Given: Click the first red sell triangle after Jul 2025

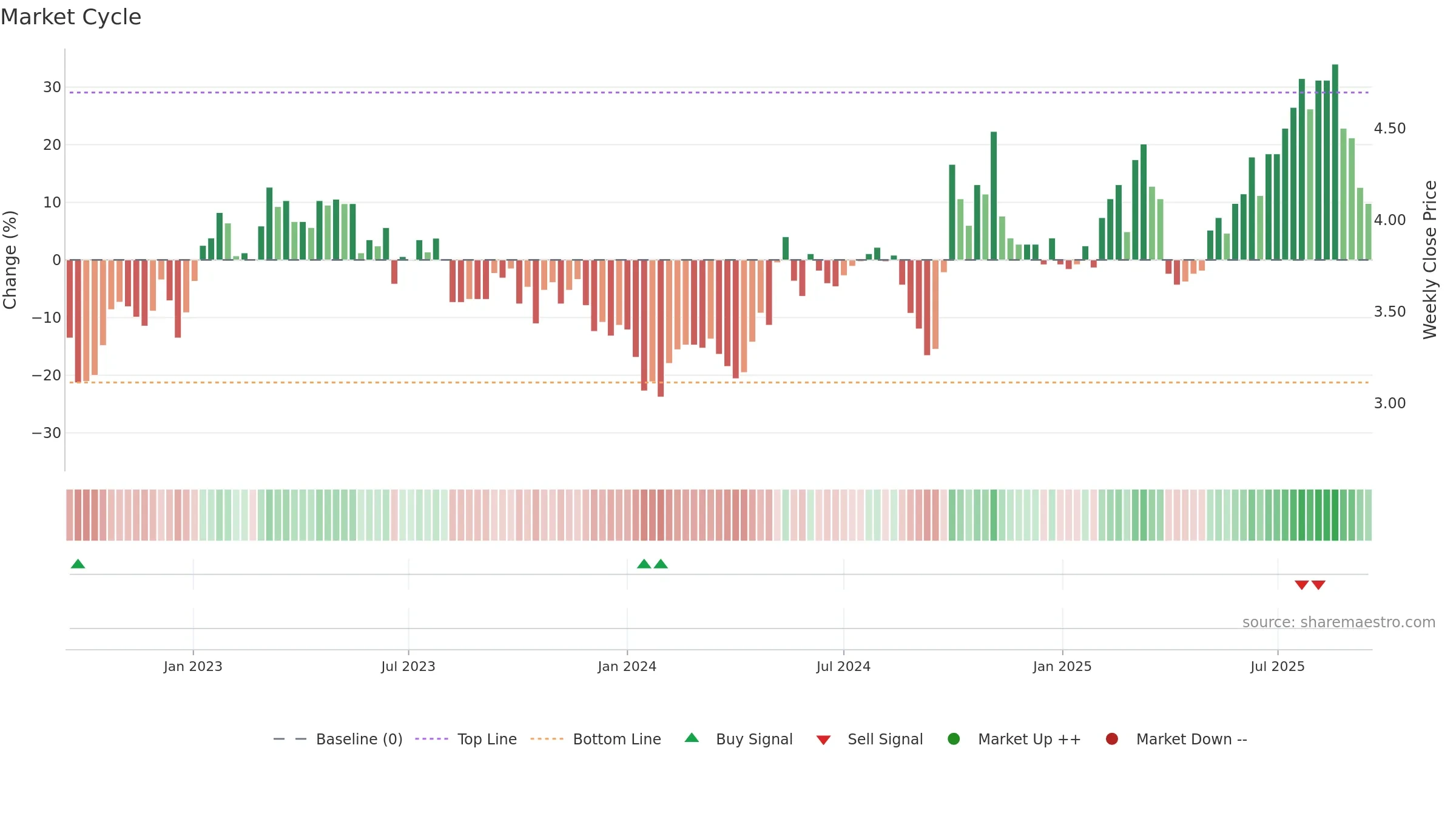Looking at the screenshot, I should pyautogui.click(x=1301, y=585).
